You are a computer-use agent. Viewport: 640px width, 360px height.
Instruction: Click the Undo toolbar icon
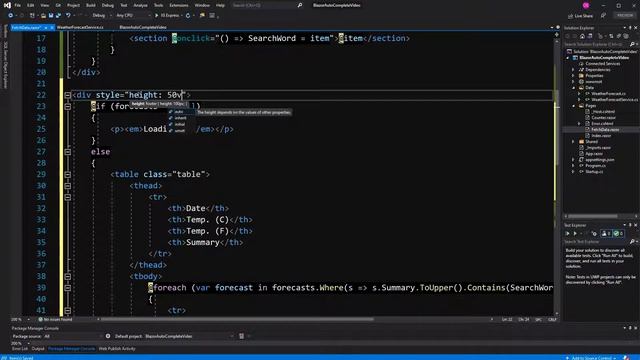click(x=68, y=16)
